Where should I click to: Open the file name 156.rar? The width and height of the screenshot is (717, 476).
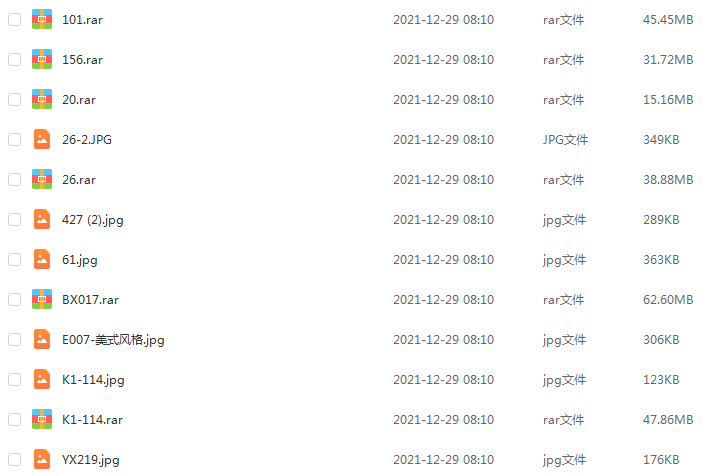pyautogui.click(x=82, y=60)
